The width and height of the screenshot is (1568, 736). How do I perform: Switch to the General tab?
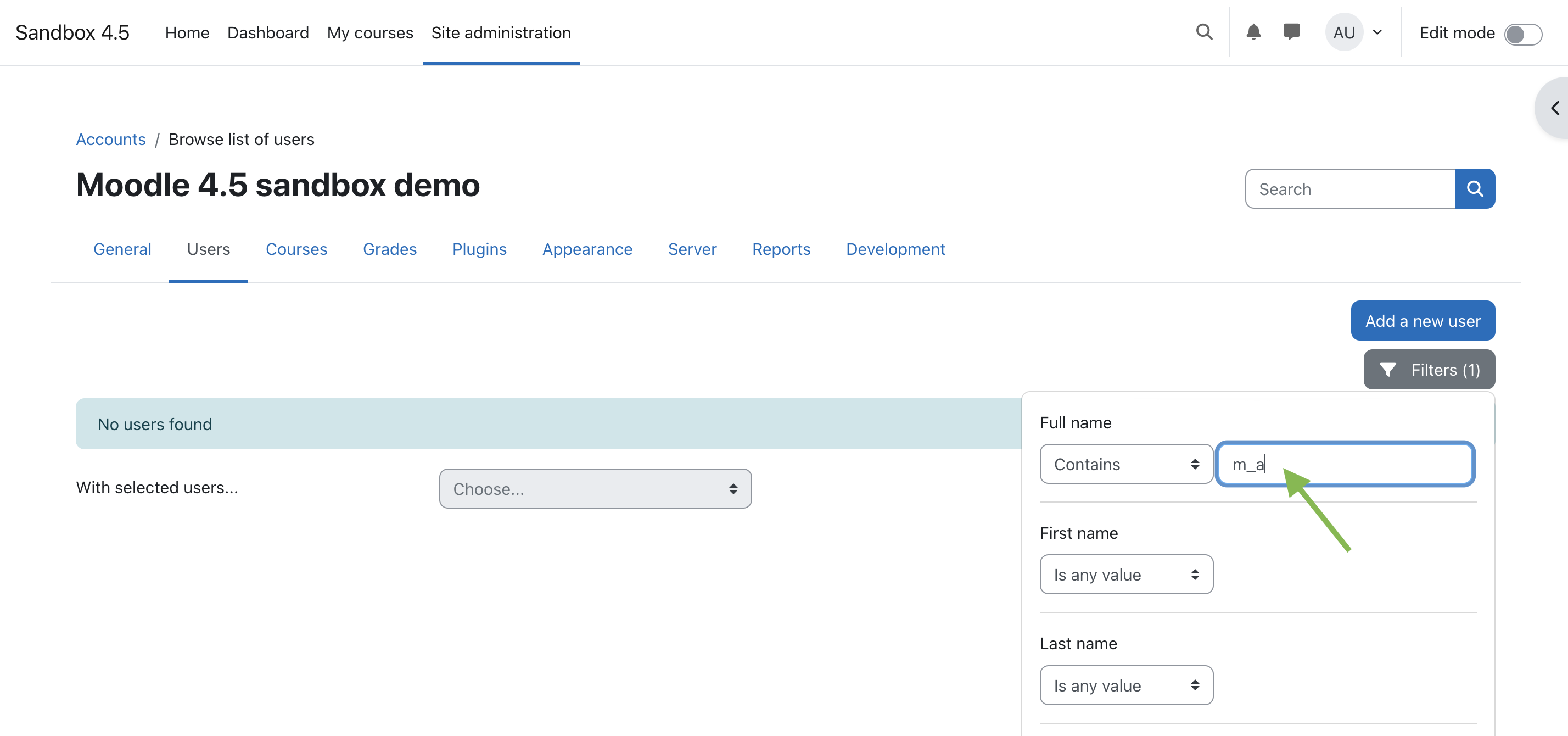click(x=122, y=249)
